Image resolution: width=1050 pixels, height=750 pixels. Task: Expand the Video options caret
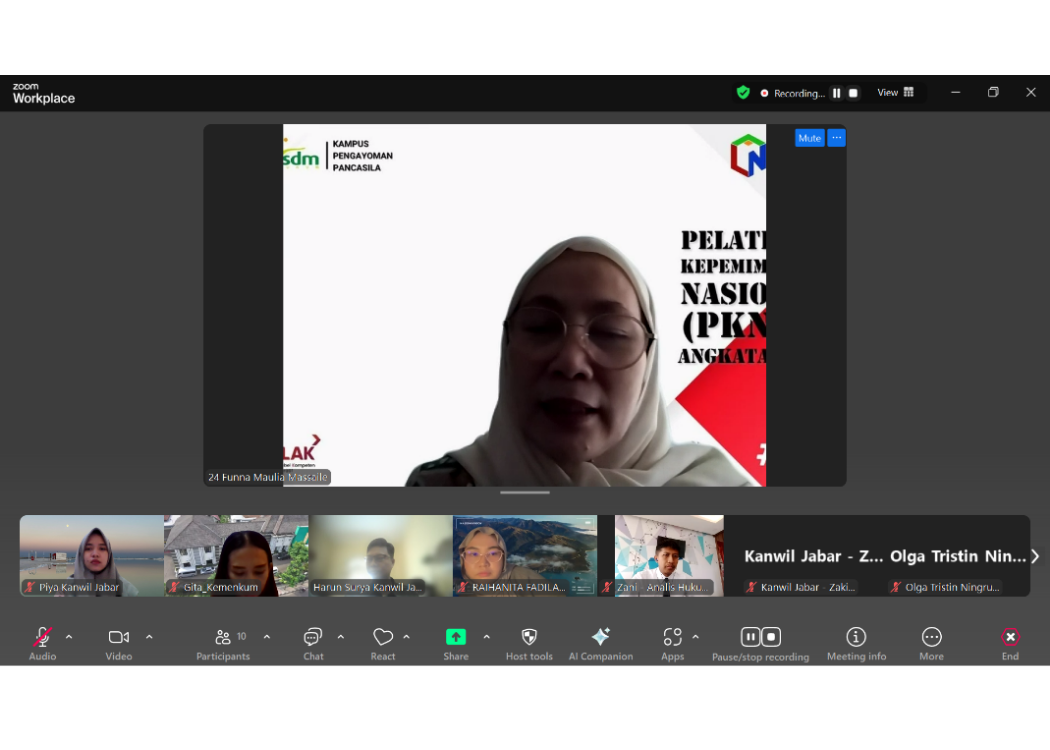tap(149, 637)
